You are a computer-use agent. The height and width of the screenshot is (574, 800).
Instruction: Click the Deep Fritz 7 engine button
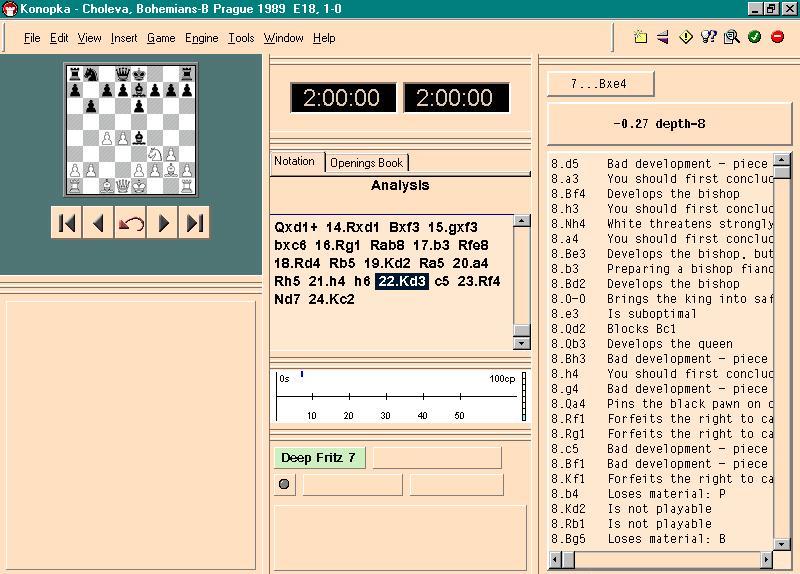(320, 458)
